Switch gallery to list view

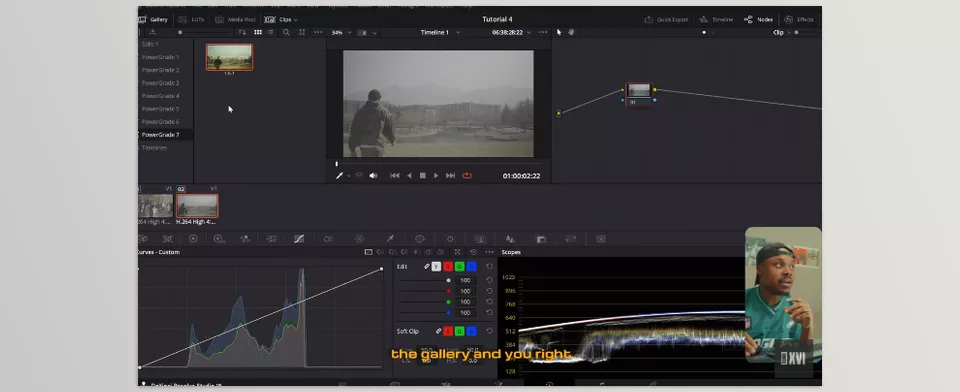point(270,32)
